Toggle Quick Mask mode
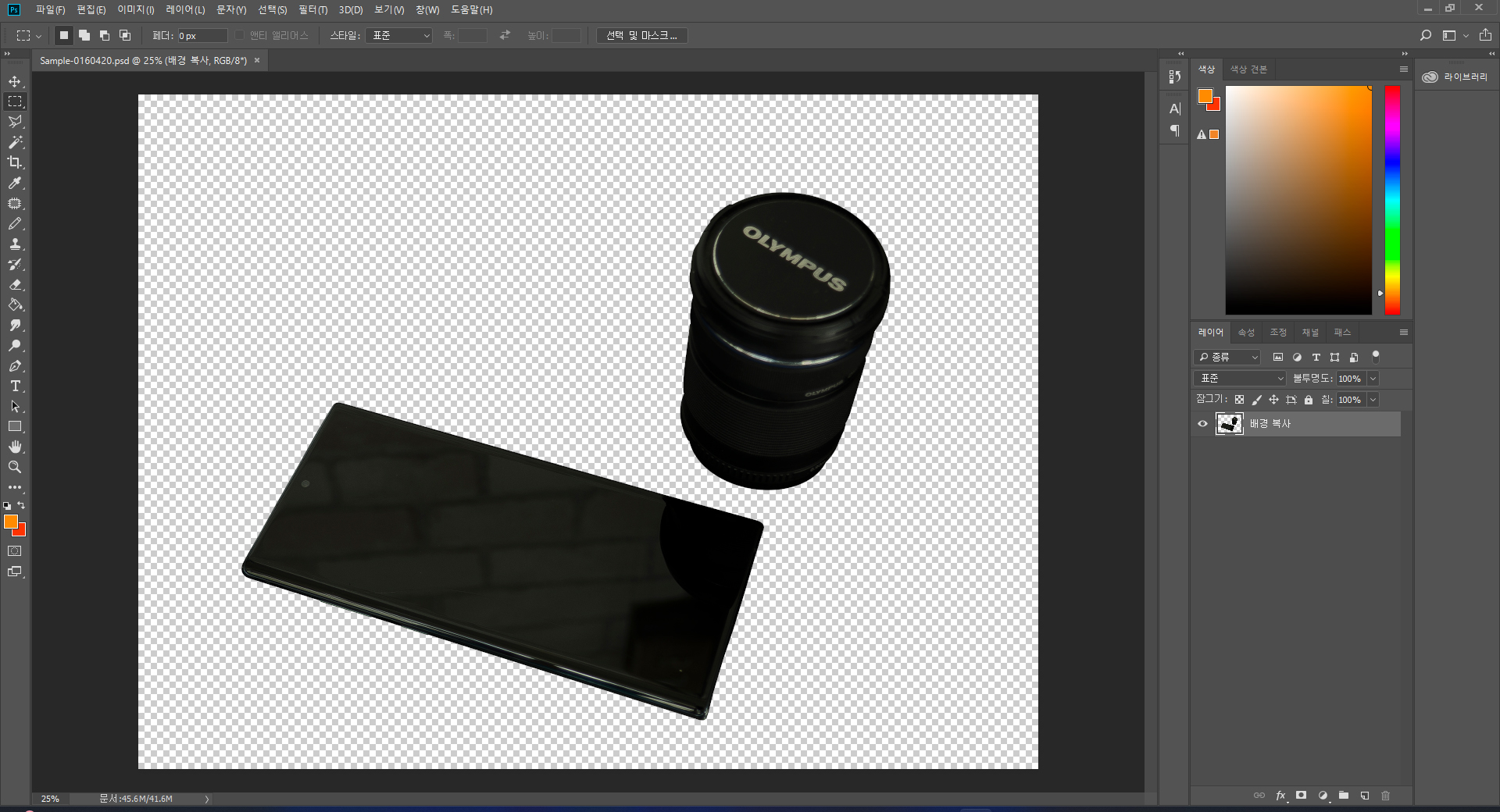 (x=15, y=551)
